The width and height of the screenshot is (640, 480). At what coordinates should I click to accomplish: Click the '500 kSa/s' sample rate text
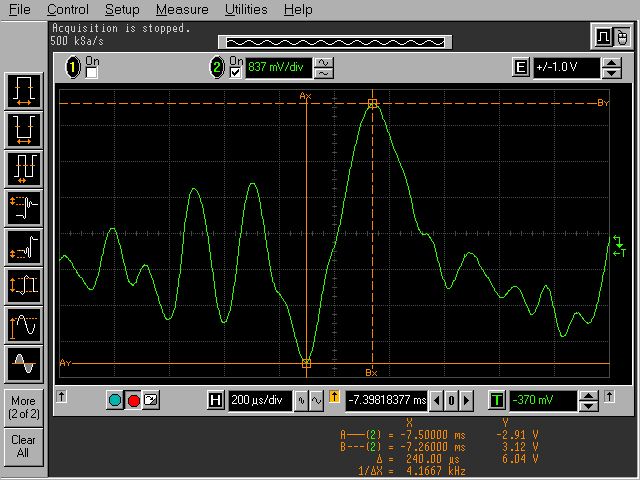(x=77, y=41)
